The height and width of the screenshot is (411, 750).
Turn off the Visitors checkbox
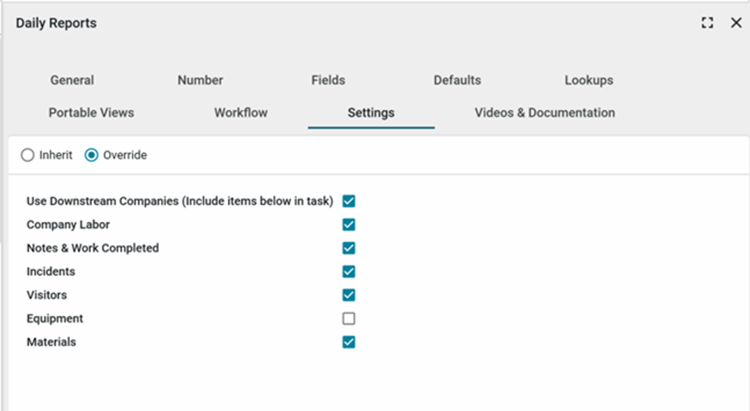coord(349,295)
